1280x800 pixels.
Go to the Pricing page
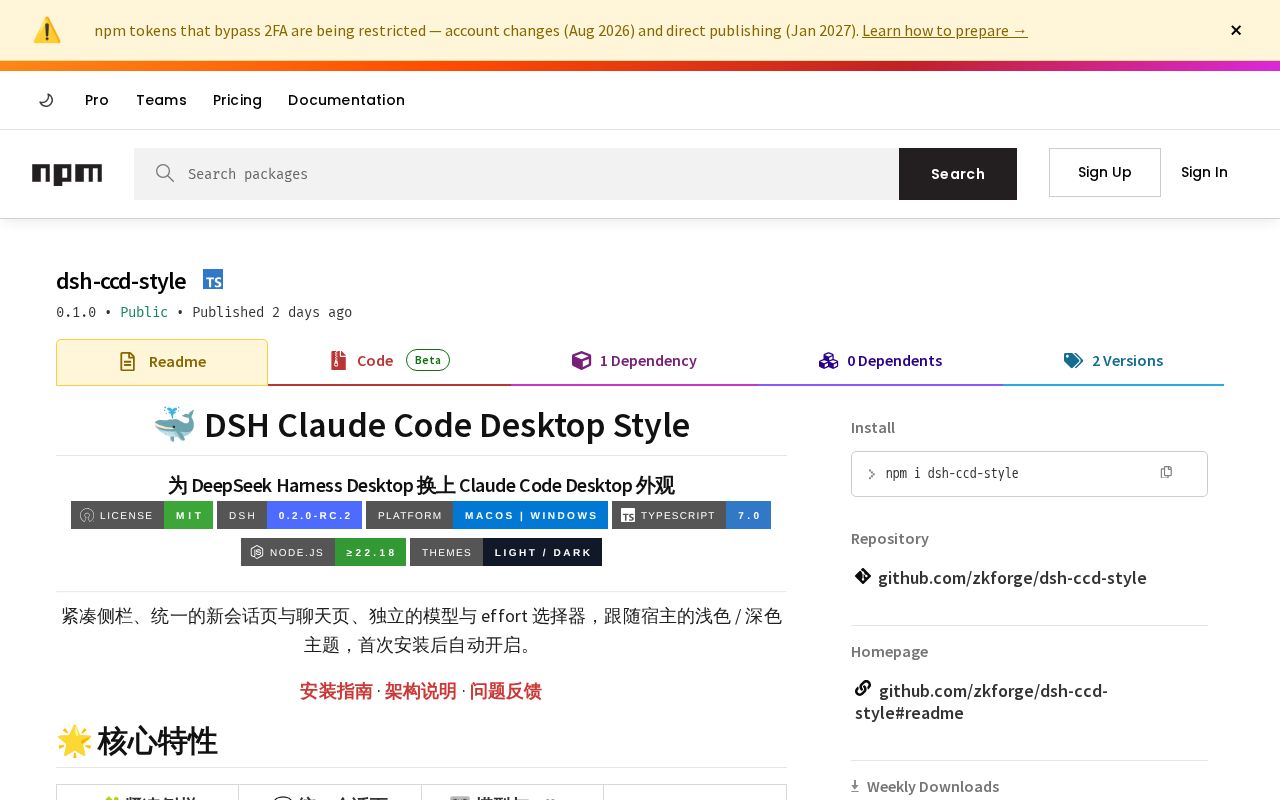click(x=237, y=100)
